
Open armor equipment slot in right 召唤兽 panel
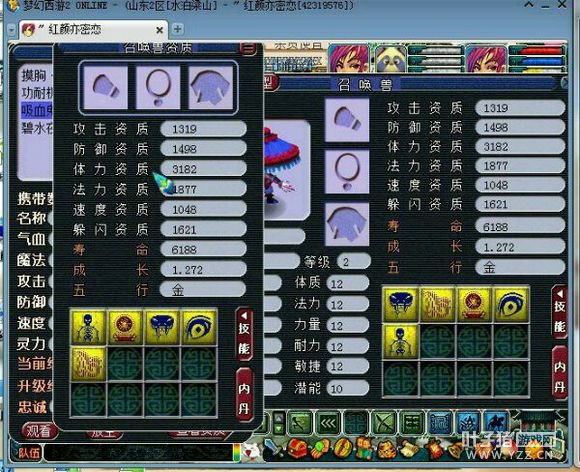coord(347,224)
